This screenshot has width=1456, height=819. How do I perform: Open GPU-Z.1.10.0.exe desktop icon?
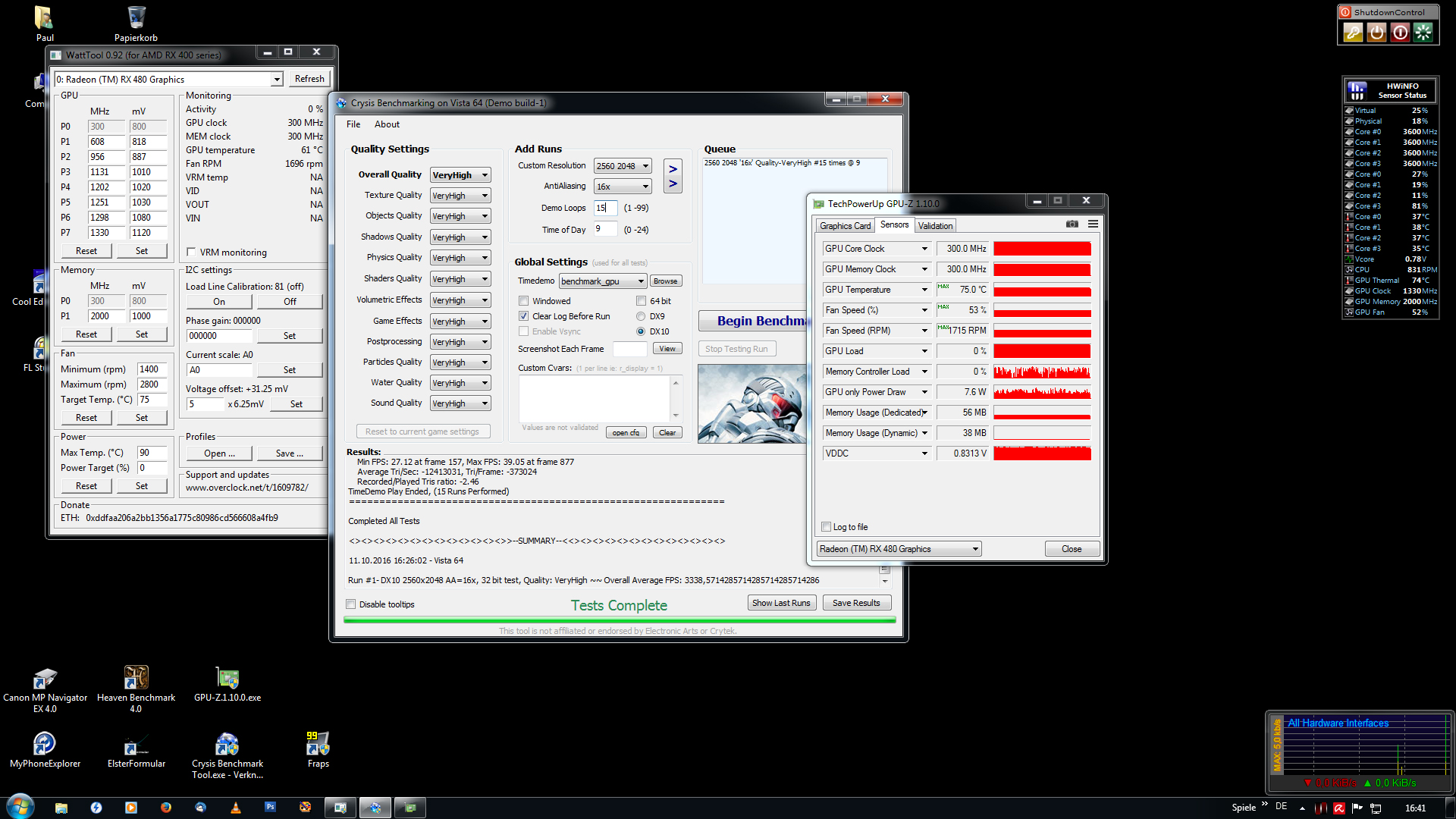tap(227, 678)
